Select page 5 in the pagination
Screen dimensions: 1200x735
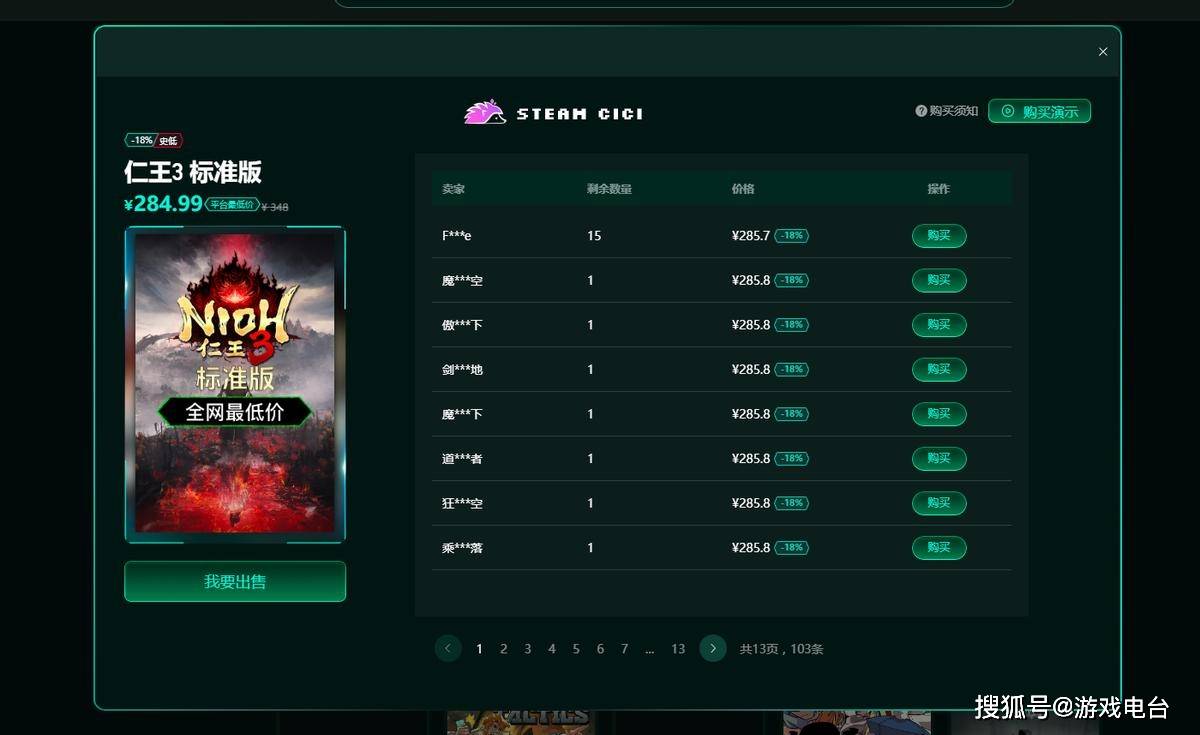click(x=576, y=649)
